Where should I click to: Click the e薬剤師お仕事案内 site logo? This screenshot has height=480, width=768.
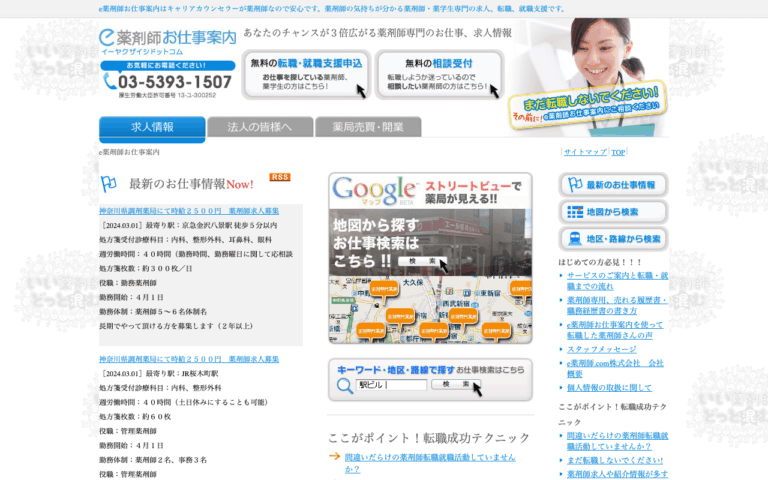click(168, 42)
